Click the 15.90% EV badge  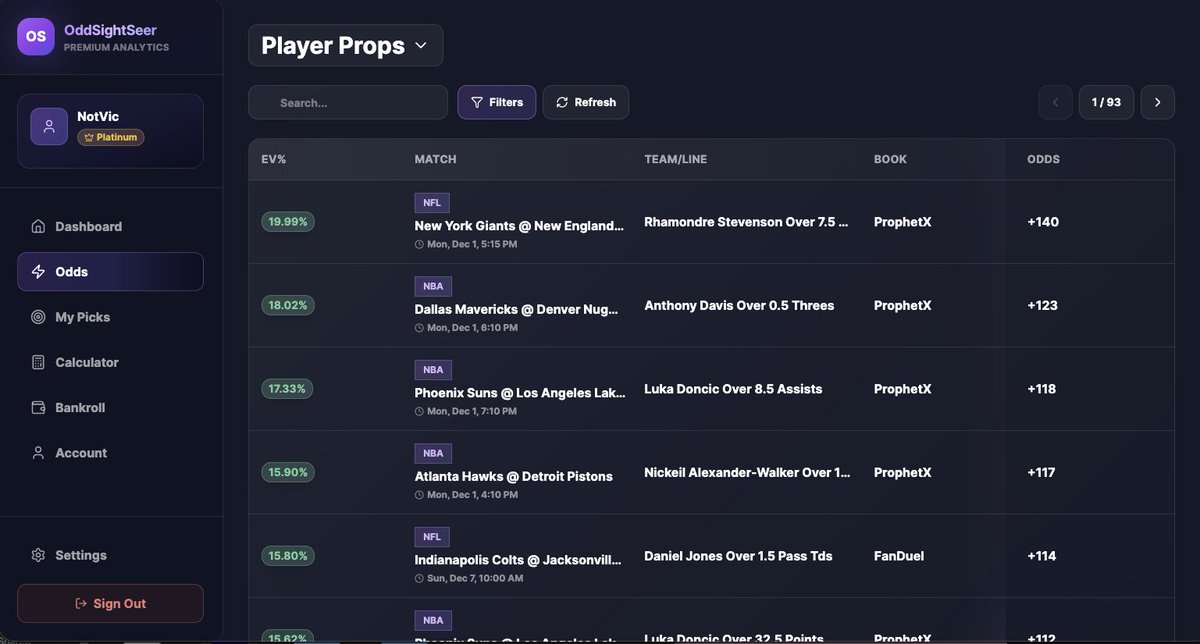click(288, 472)
